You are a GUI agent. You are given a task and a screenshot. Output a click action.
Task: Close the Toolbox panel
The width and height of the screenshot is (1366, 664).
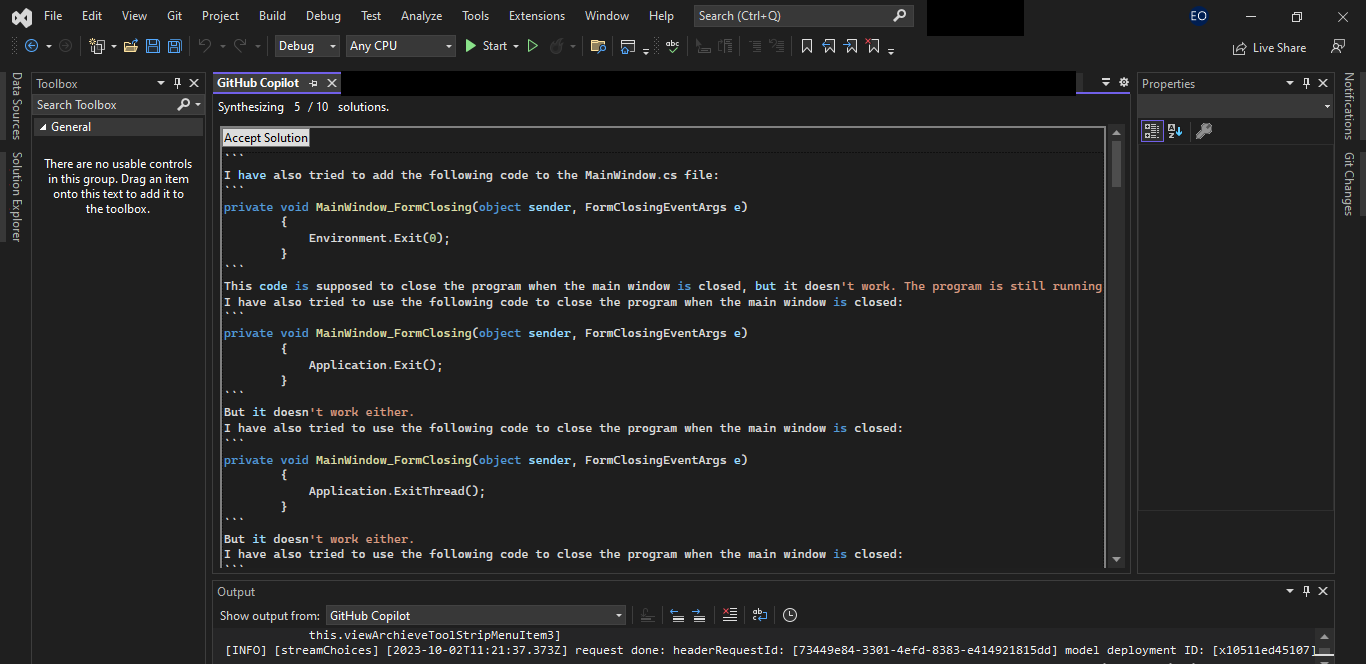tap(194, 83)
